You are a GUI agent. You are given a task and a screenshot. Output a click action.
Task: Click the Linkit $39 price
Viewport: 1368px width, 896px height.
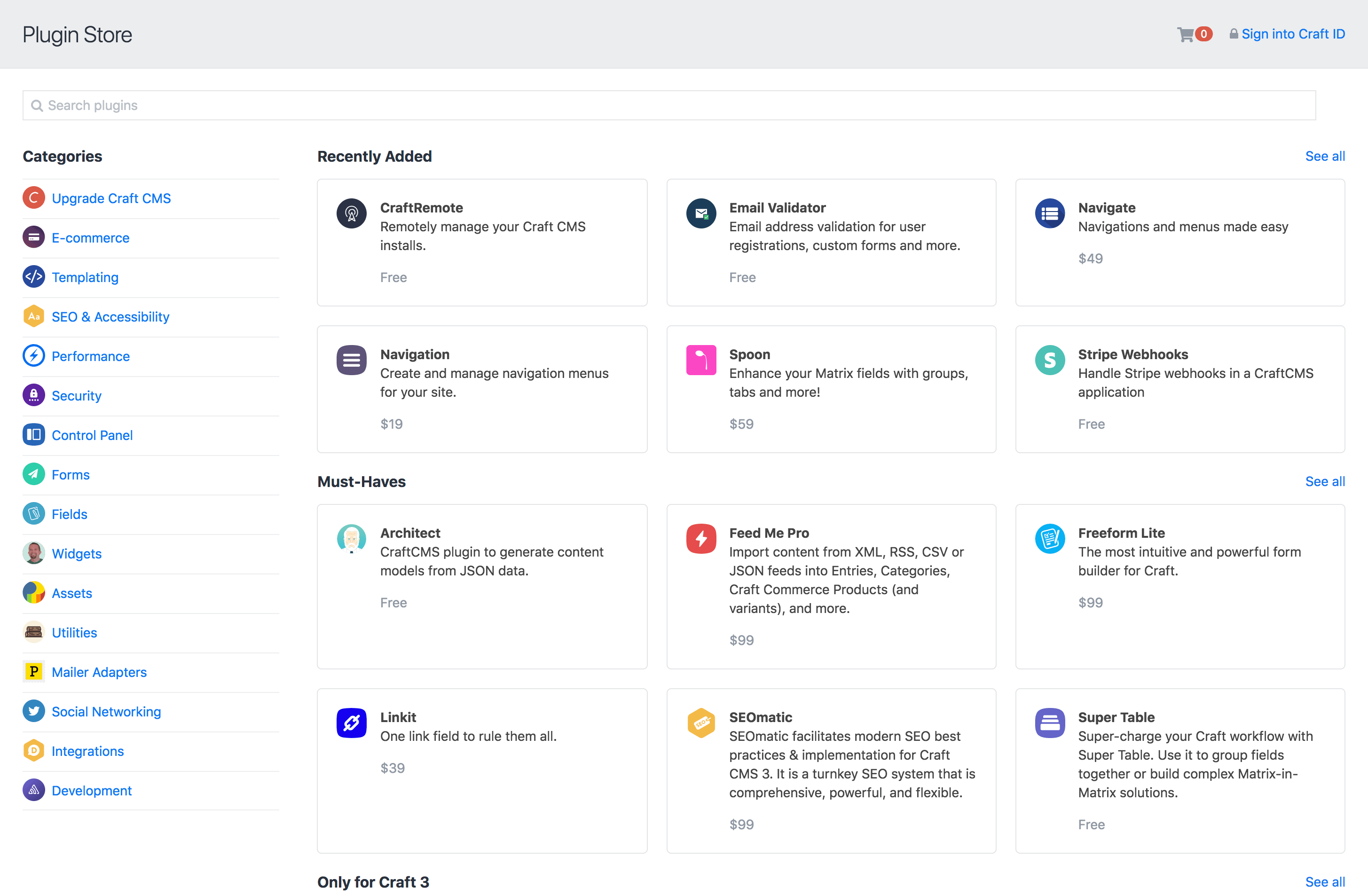pyautogui.click(x=393, y=769)
